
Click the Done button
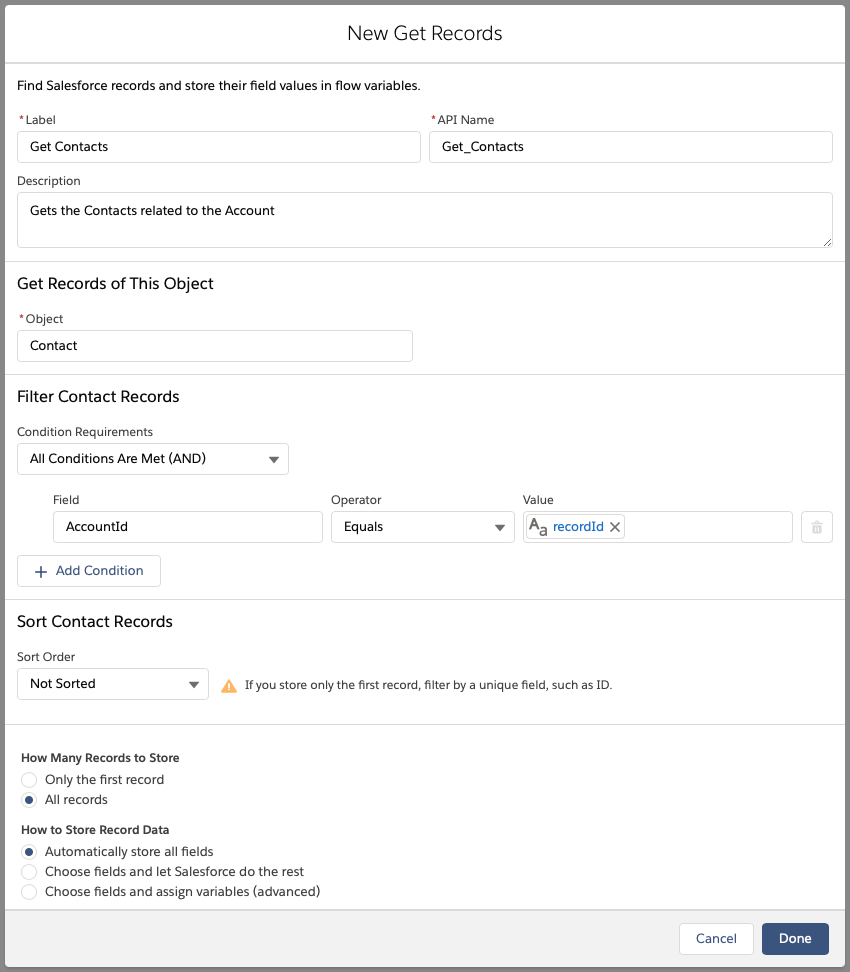coord(795,939)
